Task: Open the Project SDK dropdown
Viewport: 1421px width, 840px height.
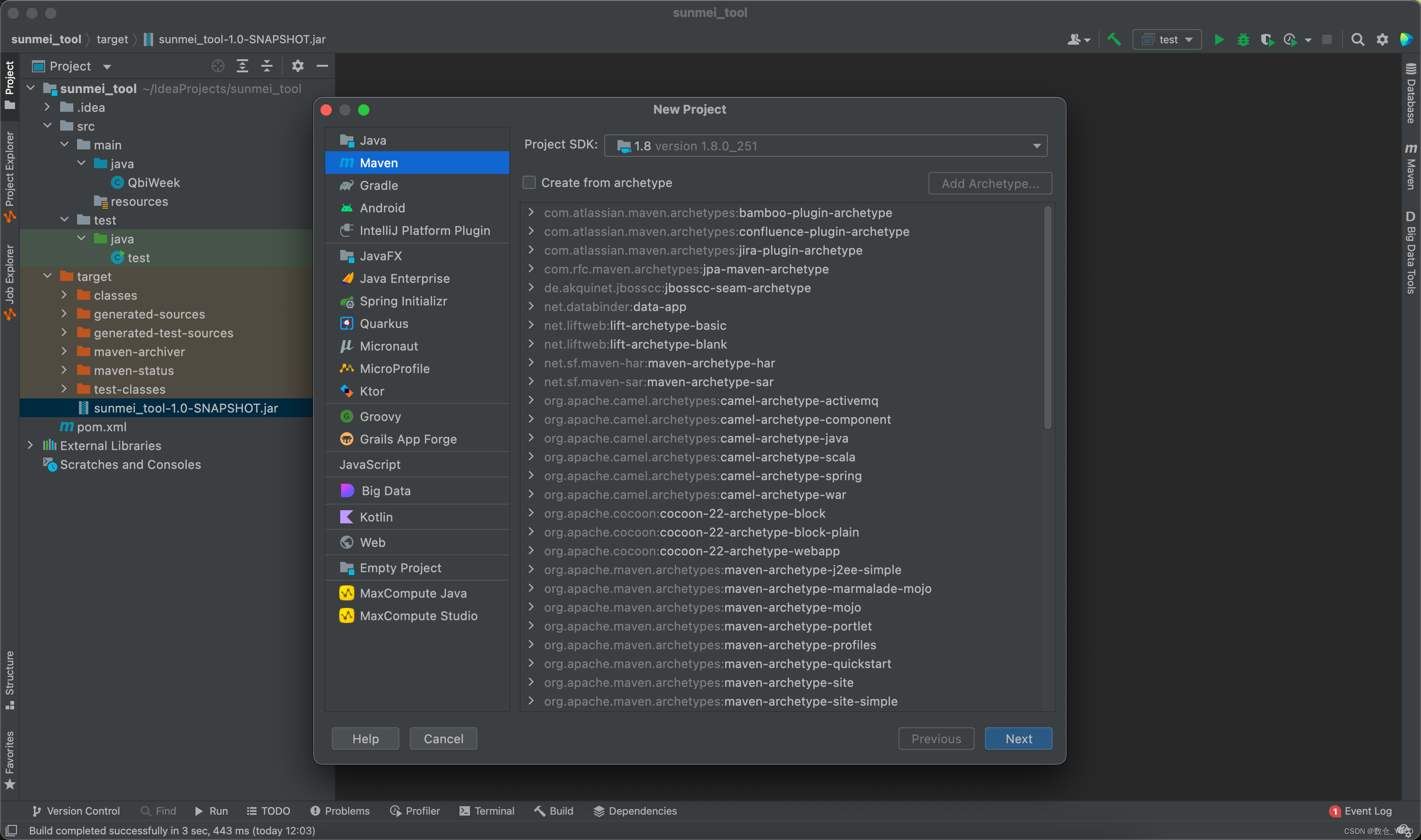Action: [826, 146]
